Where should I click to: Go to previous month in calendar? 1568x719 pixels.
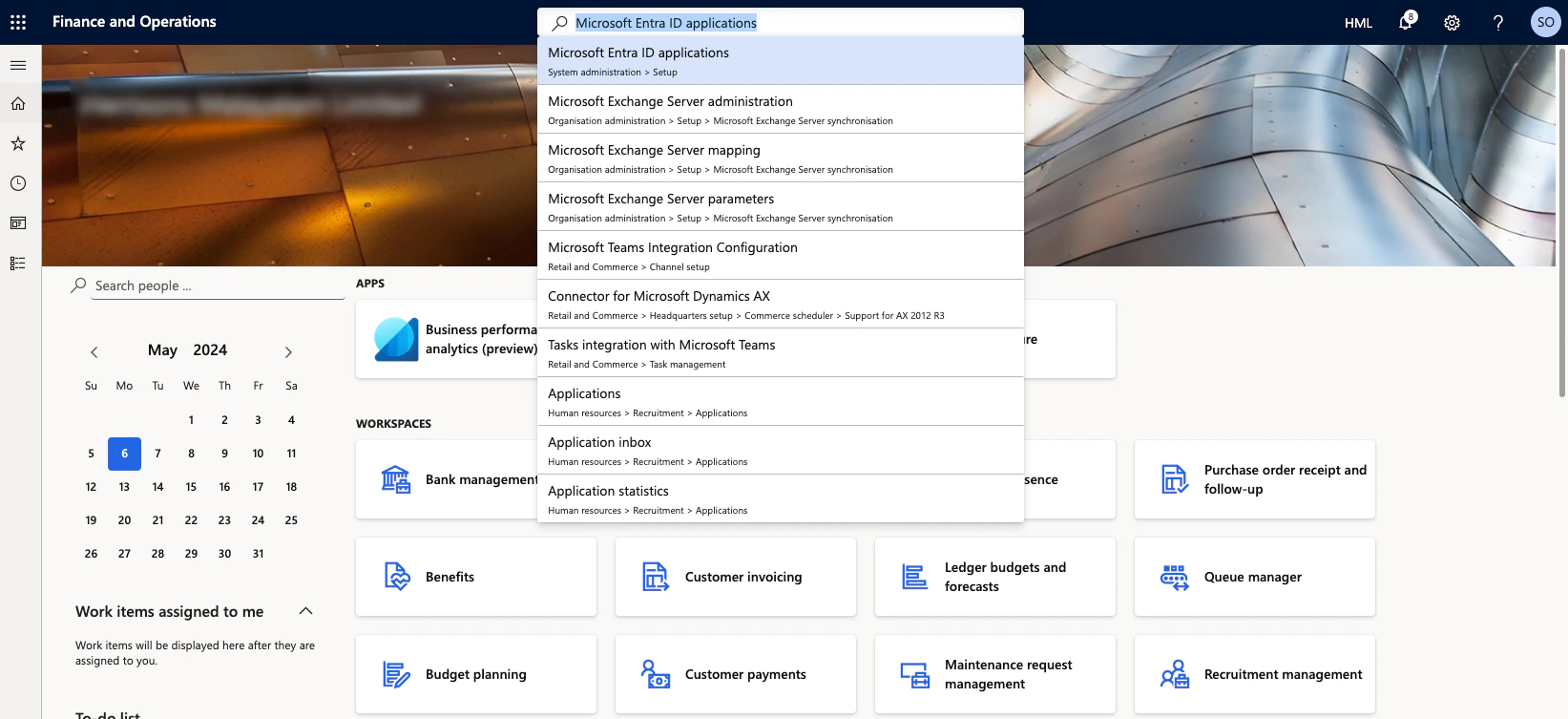click(x=94, y=352)
